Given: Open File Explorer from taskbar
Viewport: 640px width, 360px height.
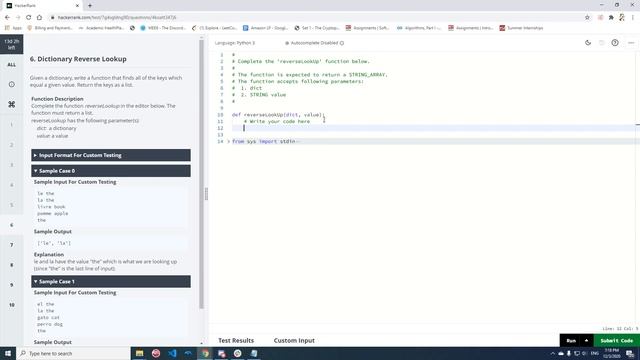Looking at the screenshot, I should pyautogui.click(x=140, y=353).
